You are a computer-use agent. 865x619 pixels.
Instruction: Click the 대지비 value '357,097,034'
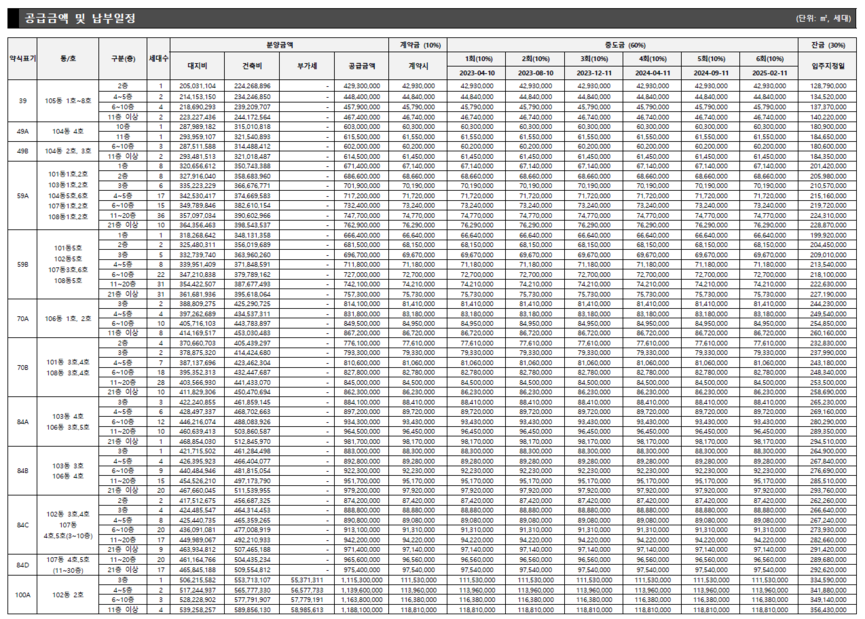tap(197, 215)
